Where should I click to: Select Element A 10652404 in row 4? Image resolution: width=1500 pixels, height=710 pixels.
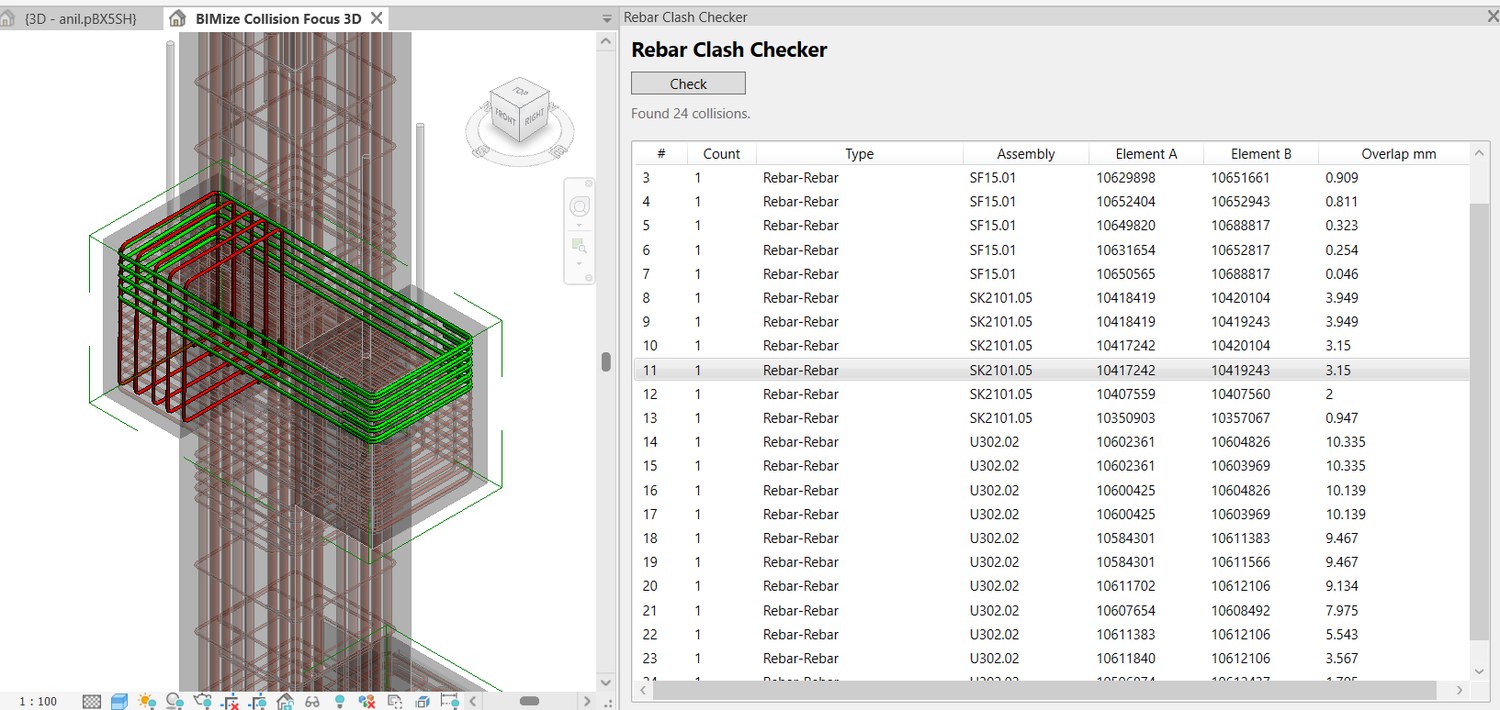(x=1125, y=202)
